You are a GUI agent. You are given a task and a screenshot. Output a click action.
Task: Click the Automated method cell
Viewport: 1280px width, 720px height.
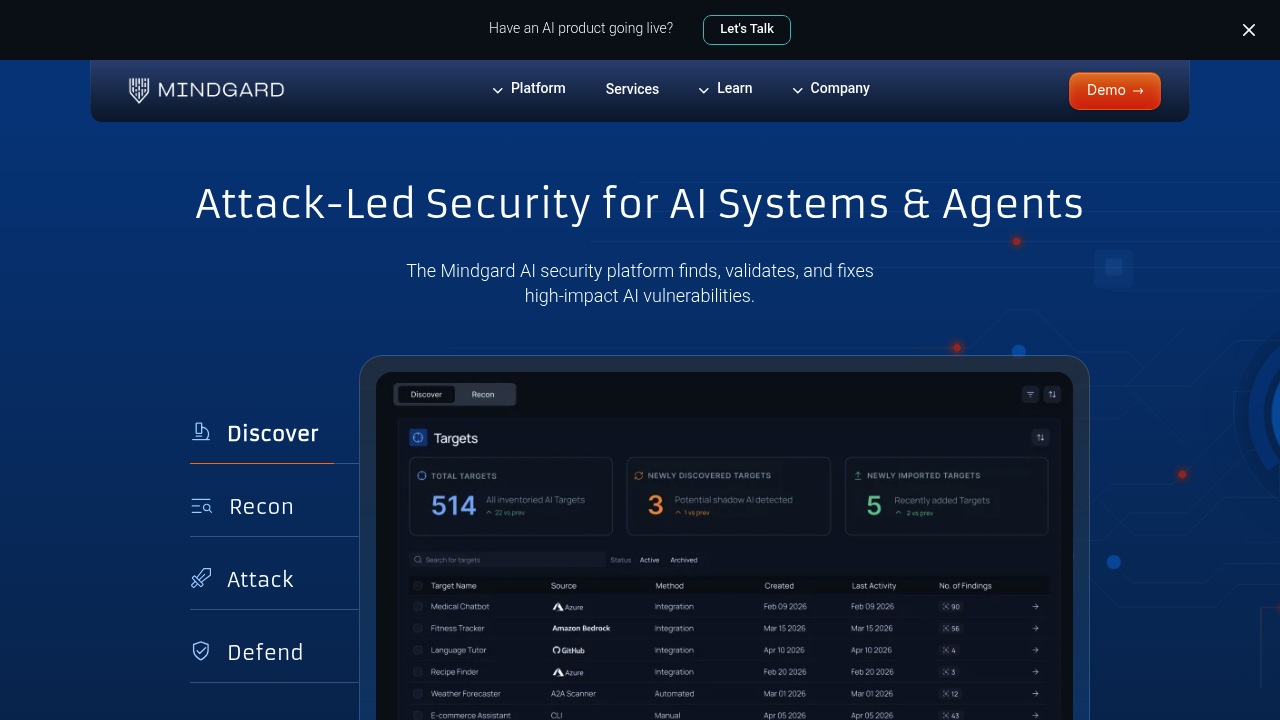tap(674, 693)
